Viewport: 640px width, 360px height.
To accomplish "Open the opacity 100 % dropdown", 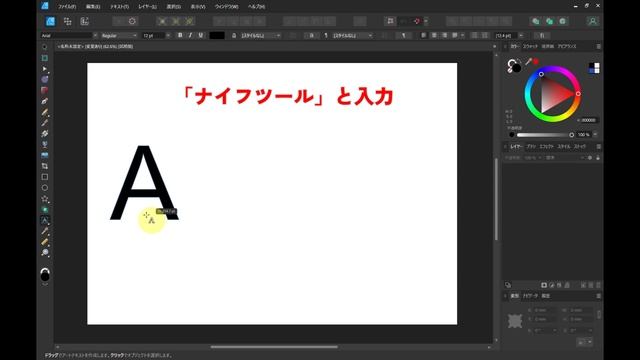I will pyautogui.click(x=595, y=135).
